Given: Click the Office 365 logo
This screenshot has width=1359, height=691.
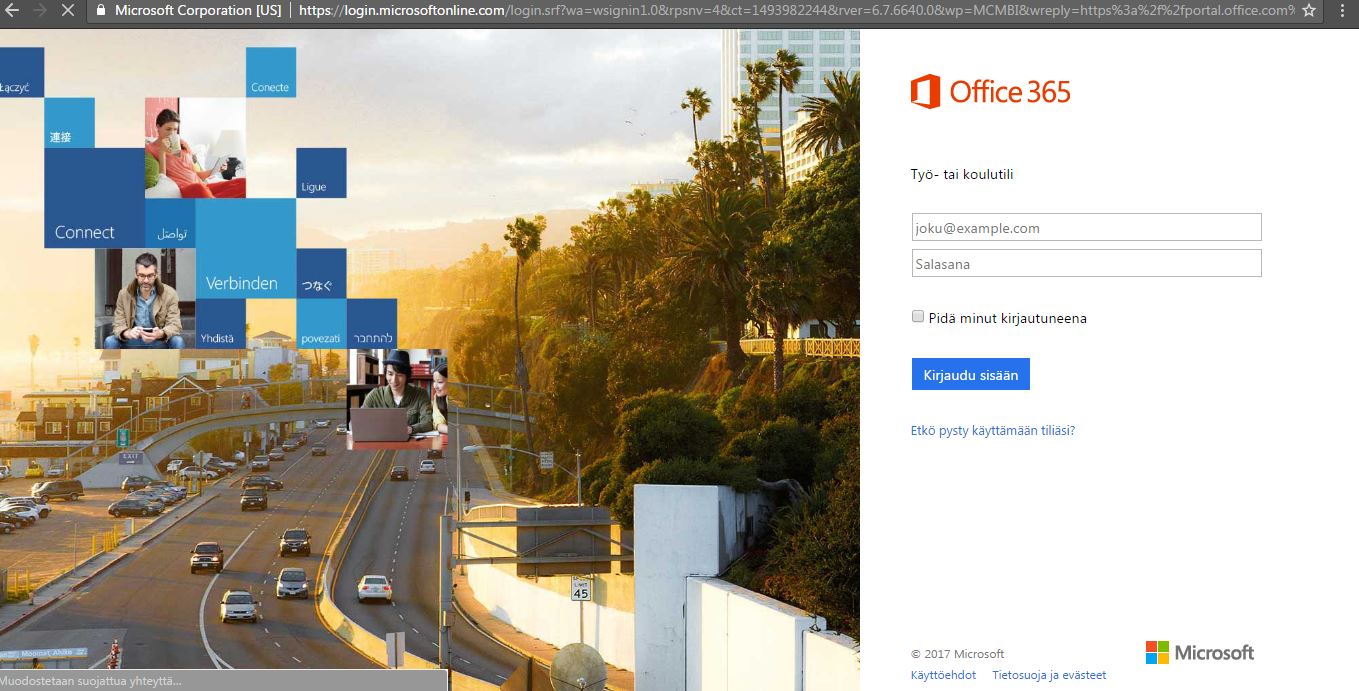Looking at the screenshot, I should (990, 92).
